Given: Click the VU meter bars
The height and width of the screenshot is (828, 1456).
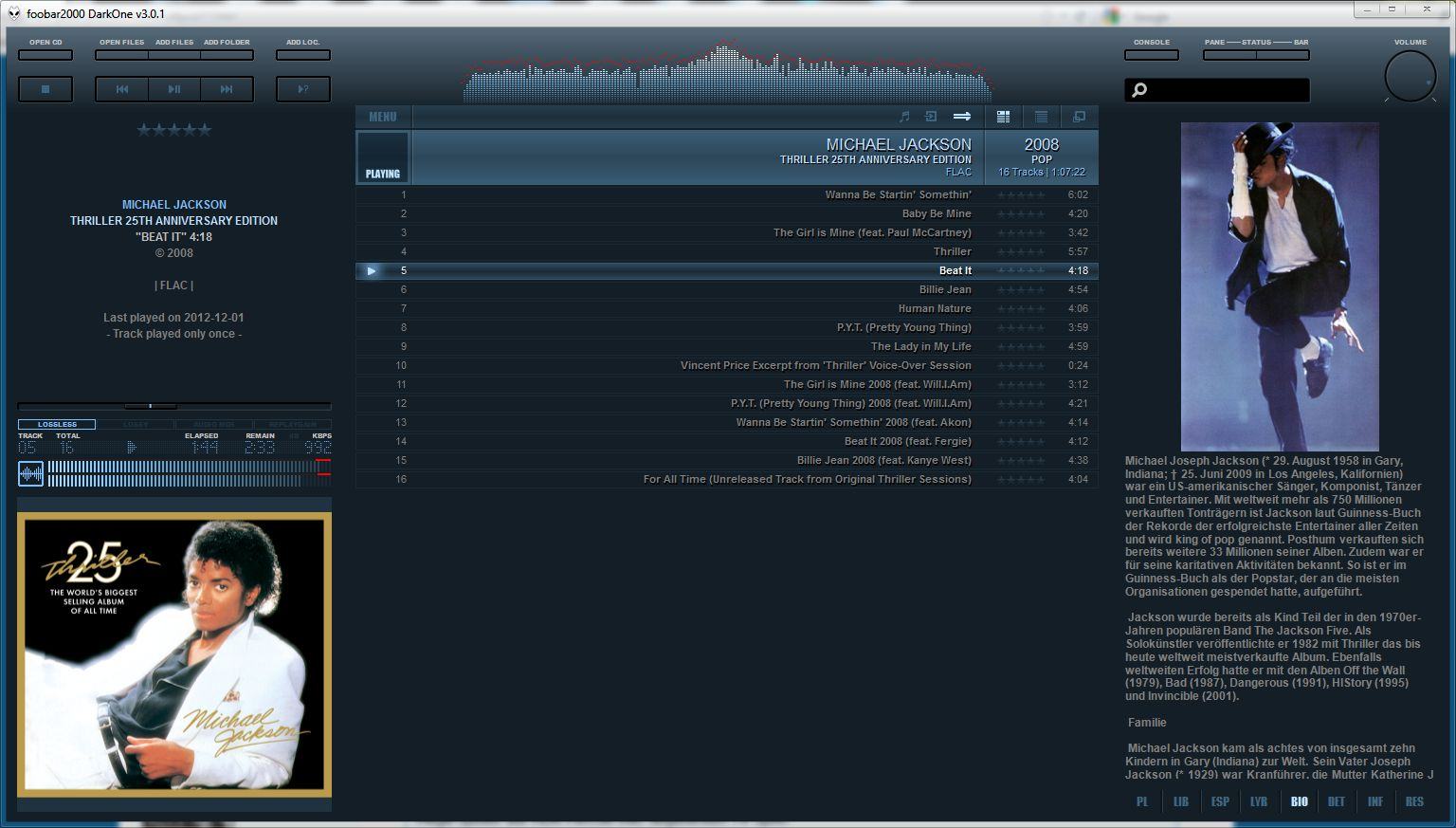Looking at the screenshot, I should click(190, 473).
